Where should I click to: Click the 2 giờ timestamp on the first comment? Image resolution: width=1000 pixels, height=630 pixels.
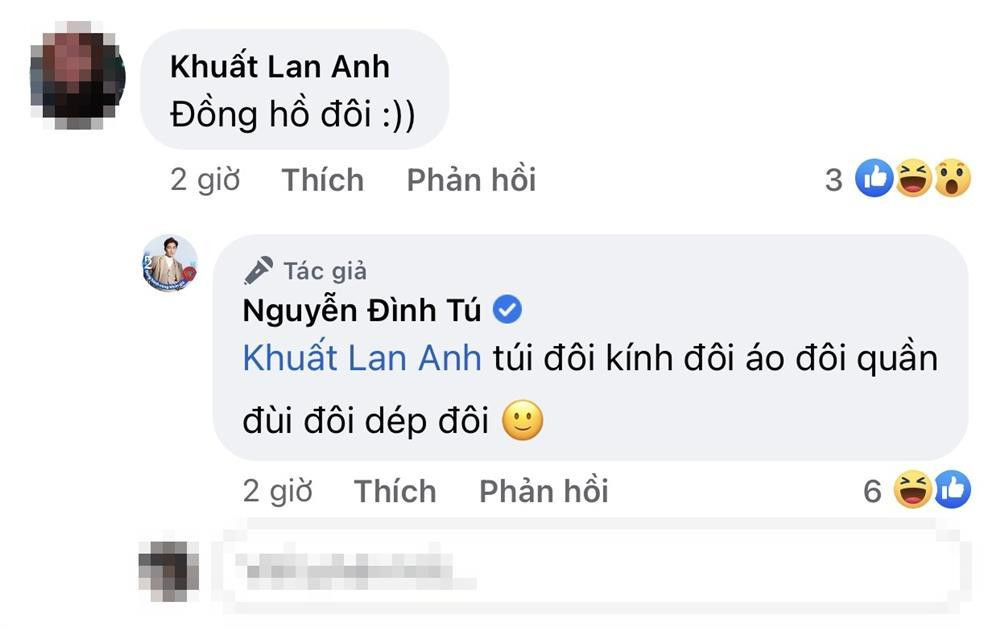click(x=206, y=180)
